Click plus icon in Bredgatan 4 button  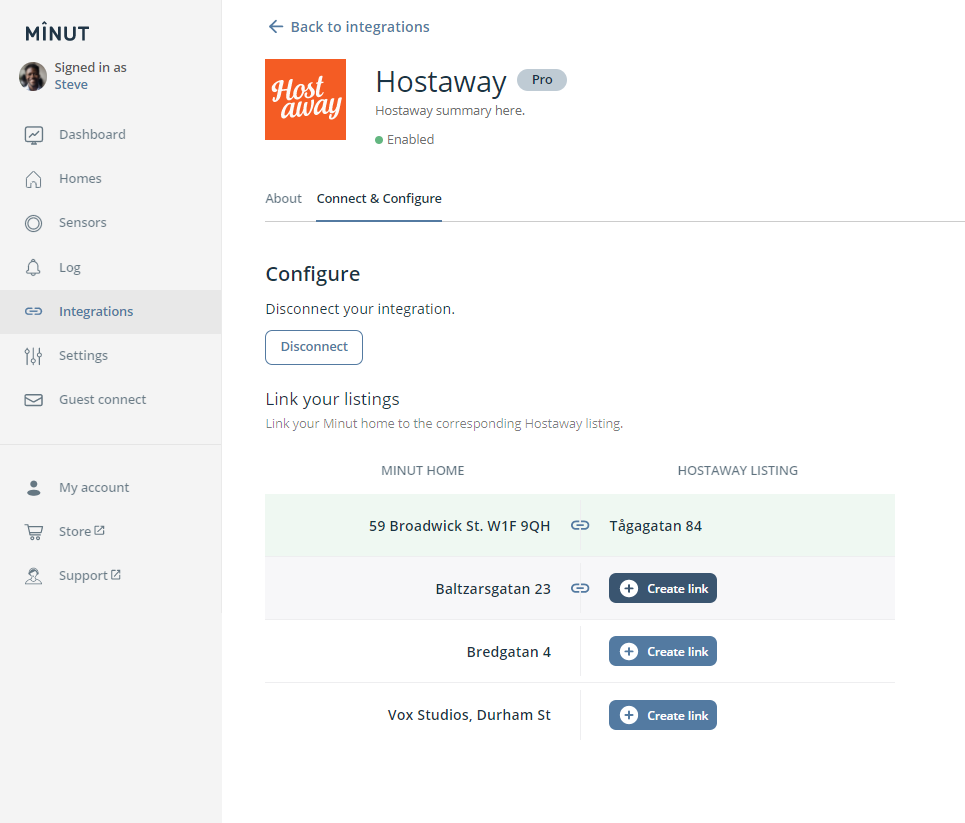coord(628,651)
